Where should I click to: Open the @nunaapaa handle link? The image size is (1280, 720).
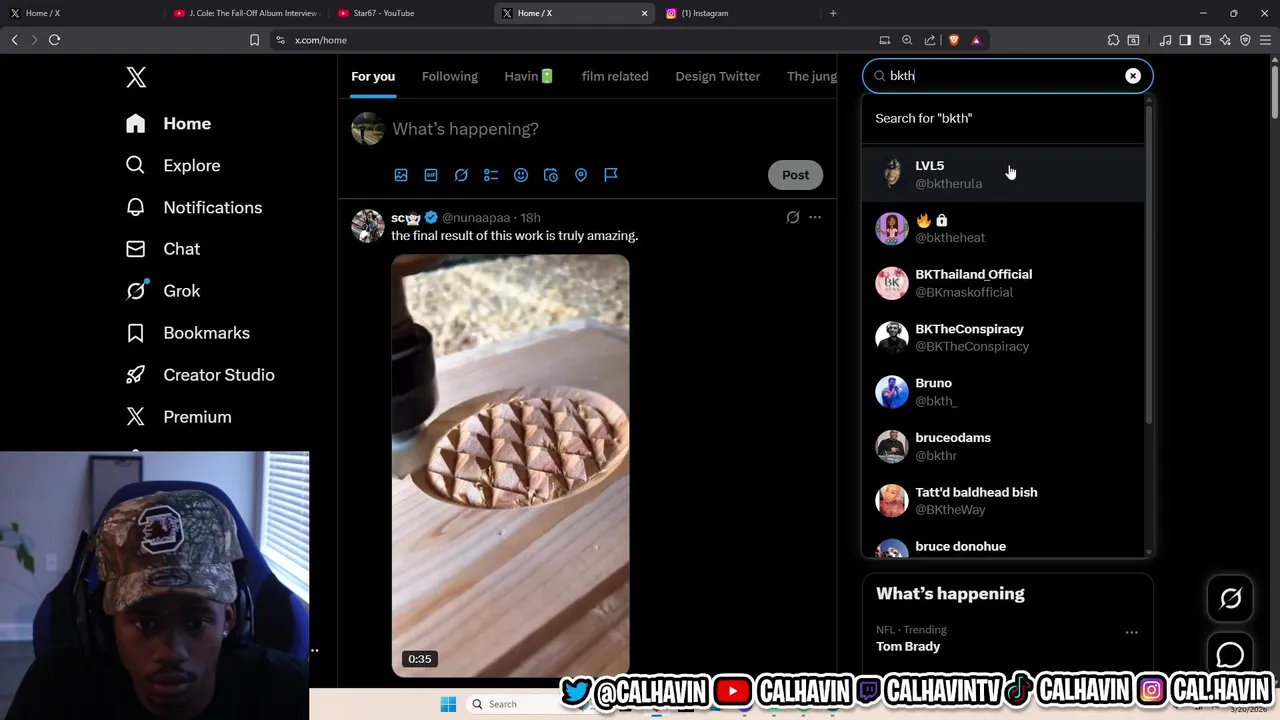476,218
